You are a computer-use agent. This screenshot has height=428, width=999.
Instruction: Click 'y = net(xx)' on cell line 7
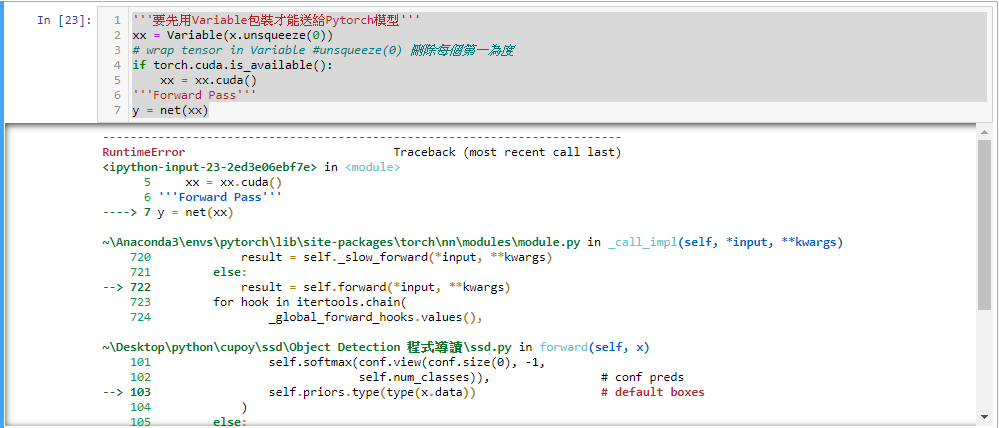170,111
